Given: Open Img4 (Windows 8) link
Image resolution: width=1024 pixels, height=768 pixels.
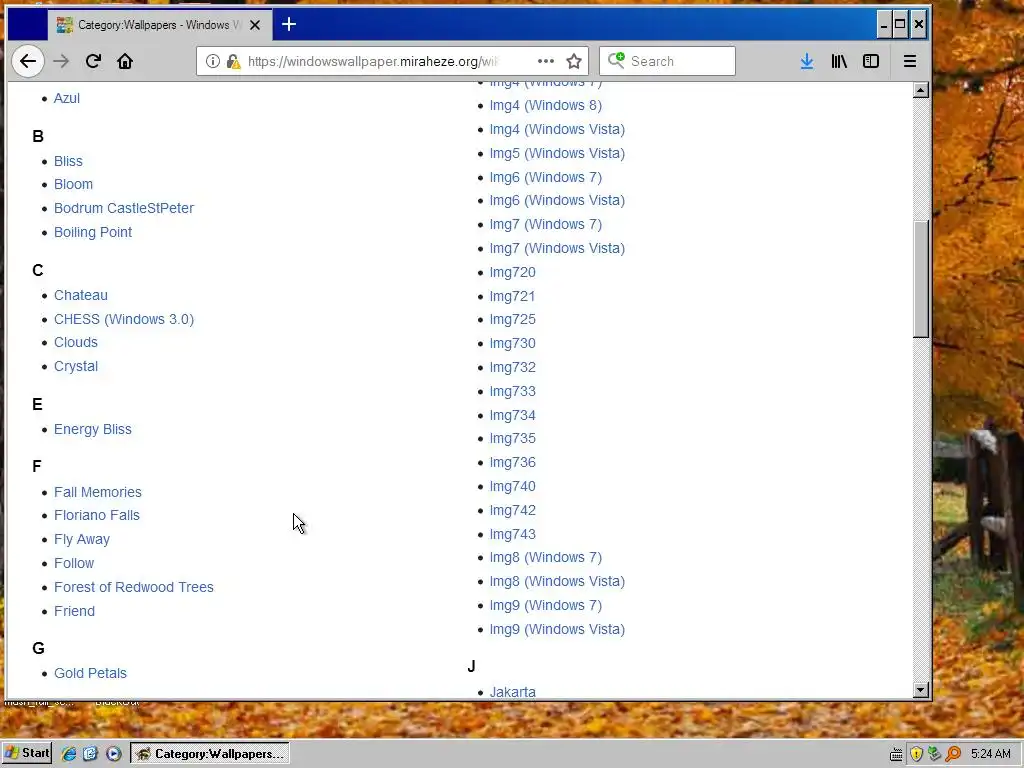Looking at the screenshot, I should point(545,106).
